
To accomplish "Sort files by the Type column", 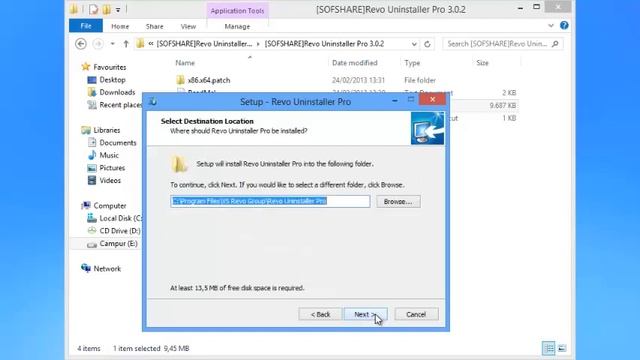I will pyautogui.click(x=412, y=63).
